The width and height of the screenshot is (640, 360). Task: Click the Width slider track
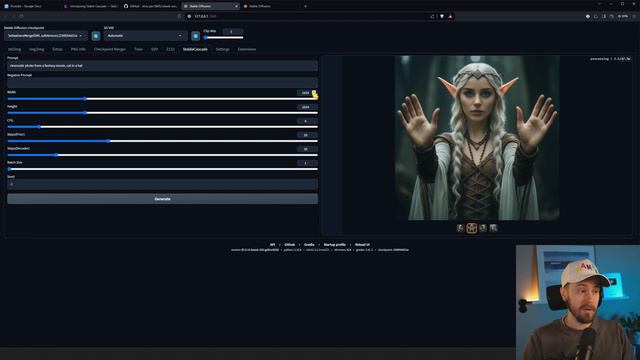pyautogui.click(x=162, y=99)
